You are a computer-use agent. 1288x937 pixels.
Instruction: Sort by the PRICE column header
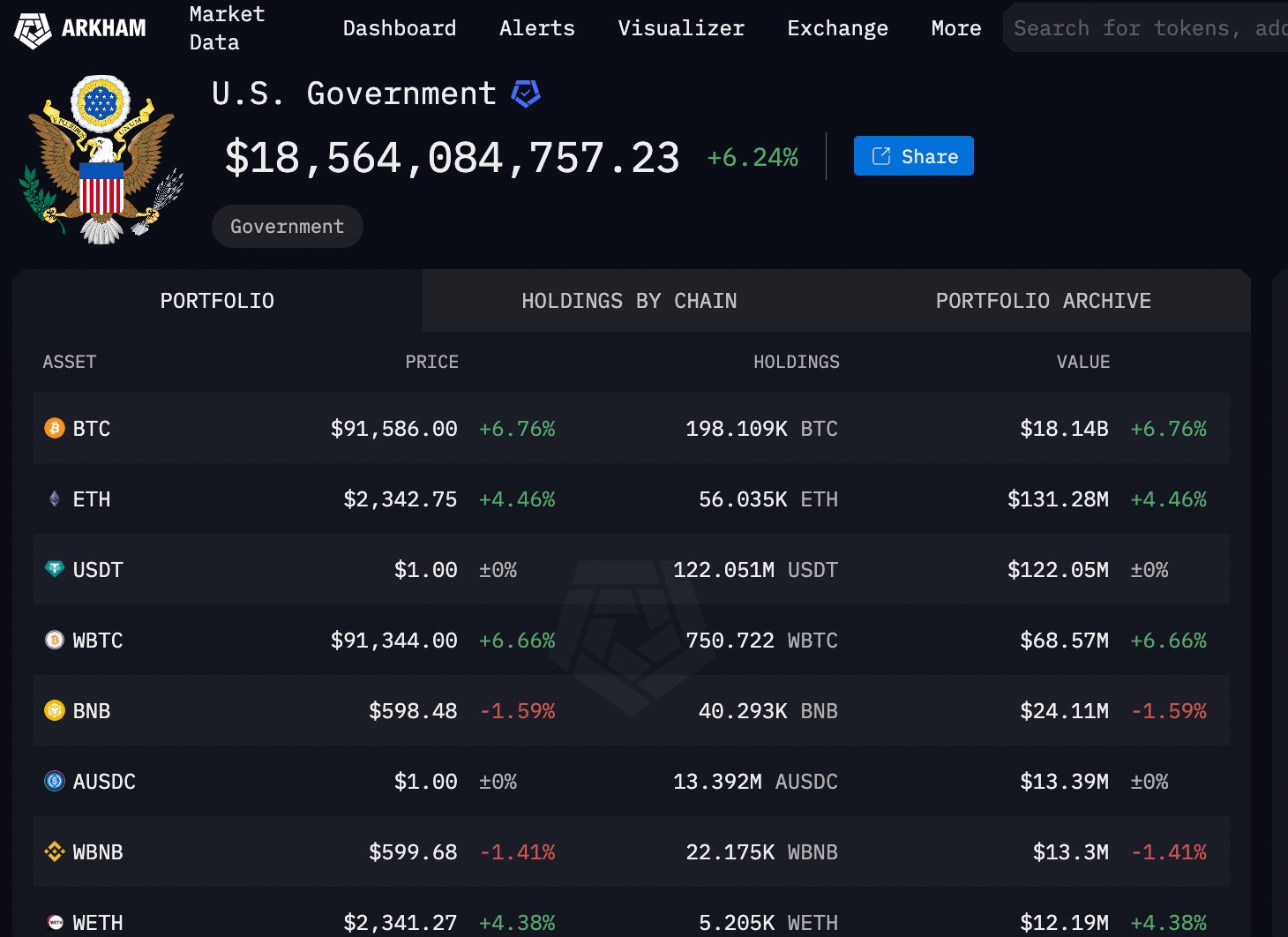[x=431, y=362]
